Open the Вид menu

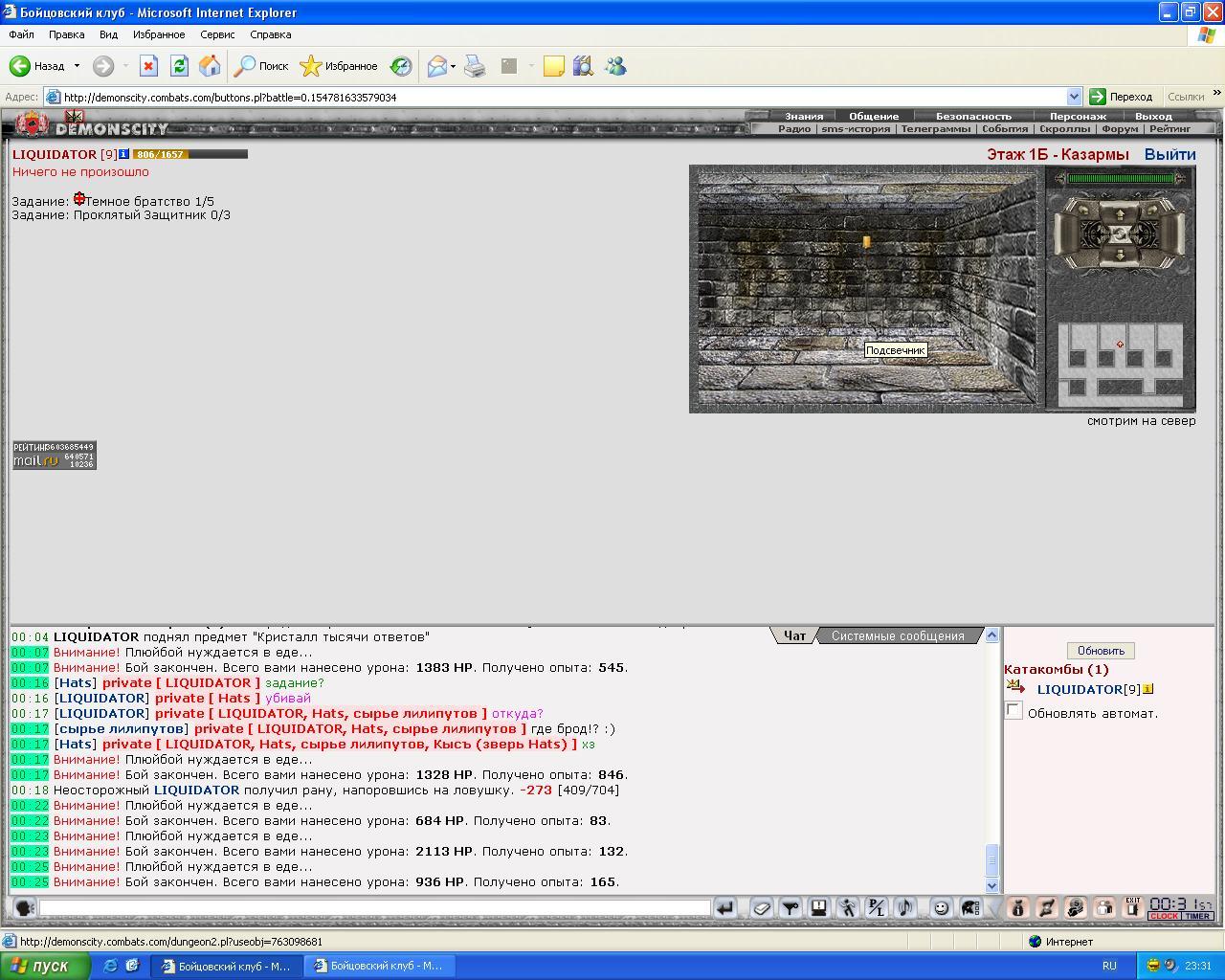click(x=108, y=34)
